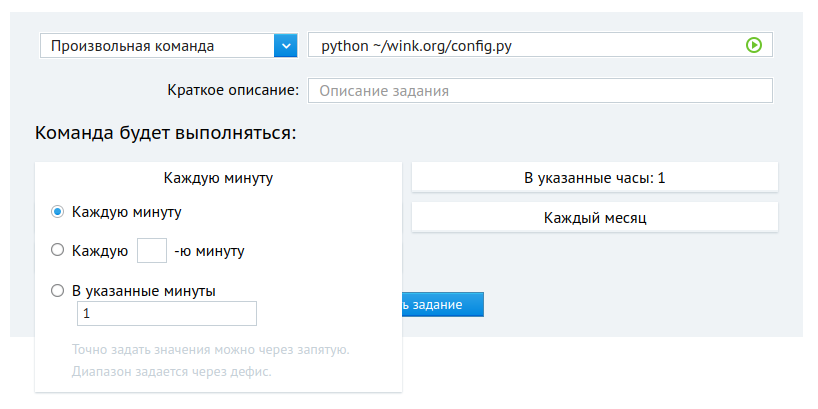Focus the 'Описание задания' description field
The width and height of the screenshot is (818, 409).
click(x=540, y=91)
